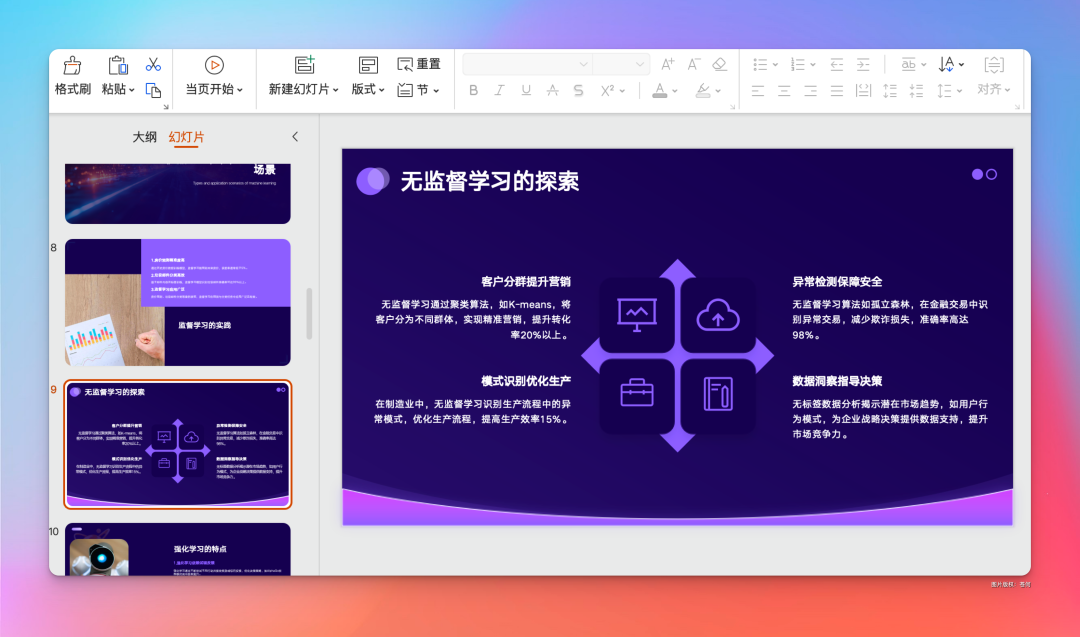
Task: Justify text alignment
Action: point(837,91)
